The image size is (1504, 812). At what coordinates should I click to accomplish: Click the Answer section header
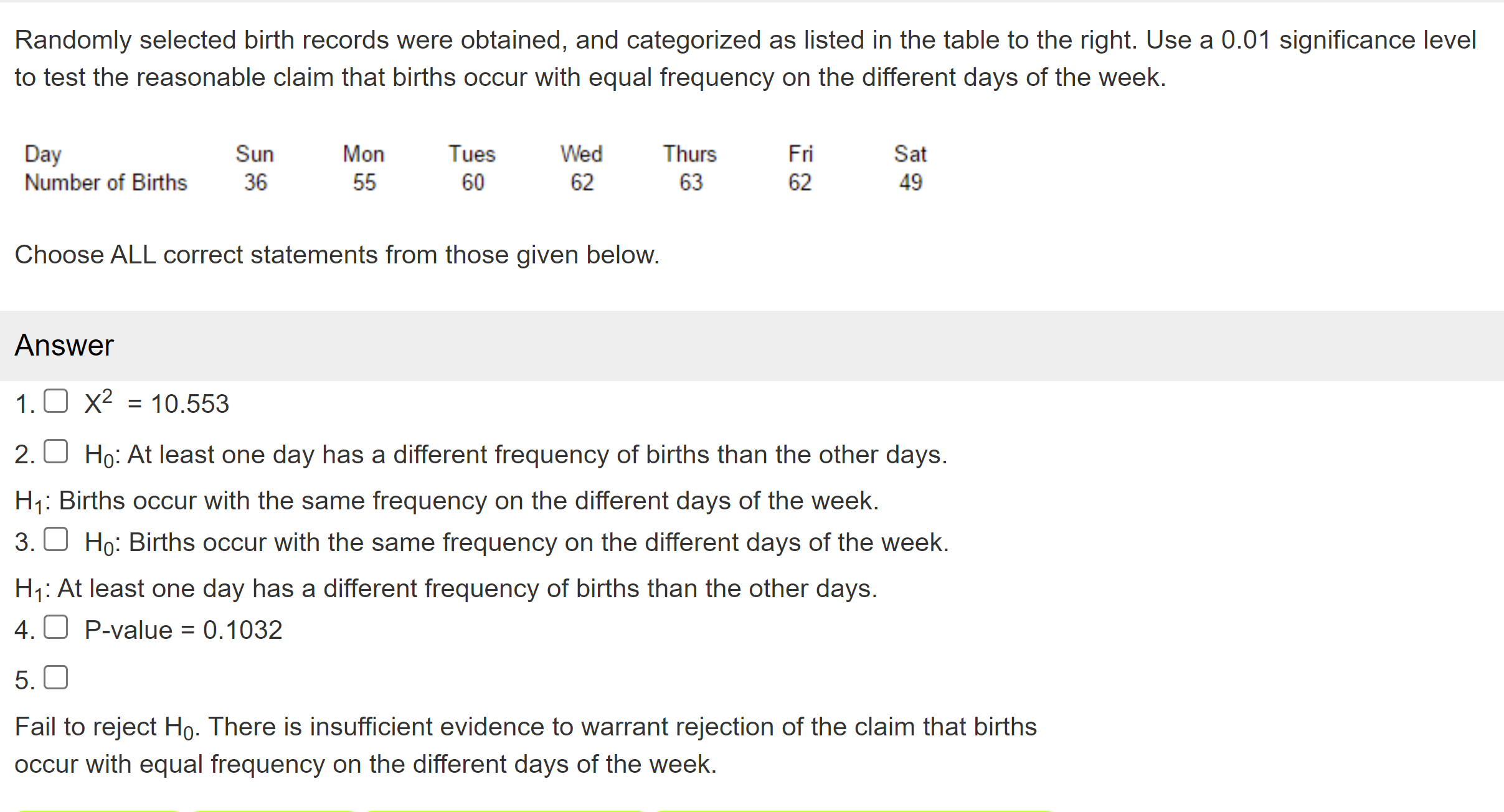point(64,345)
